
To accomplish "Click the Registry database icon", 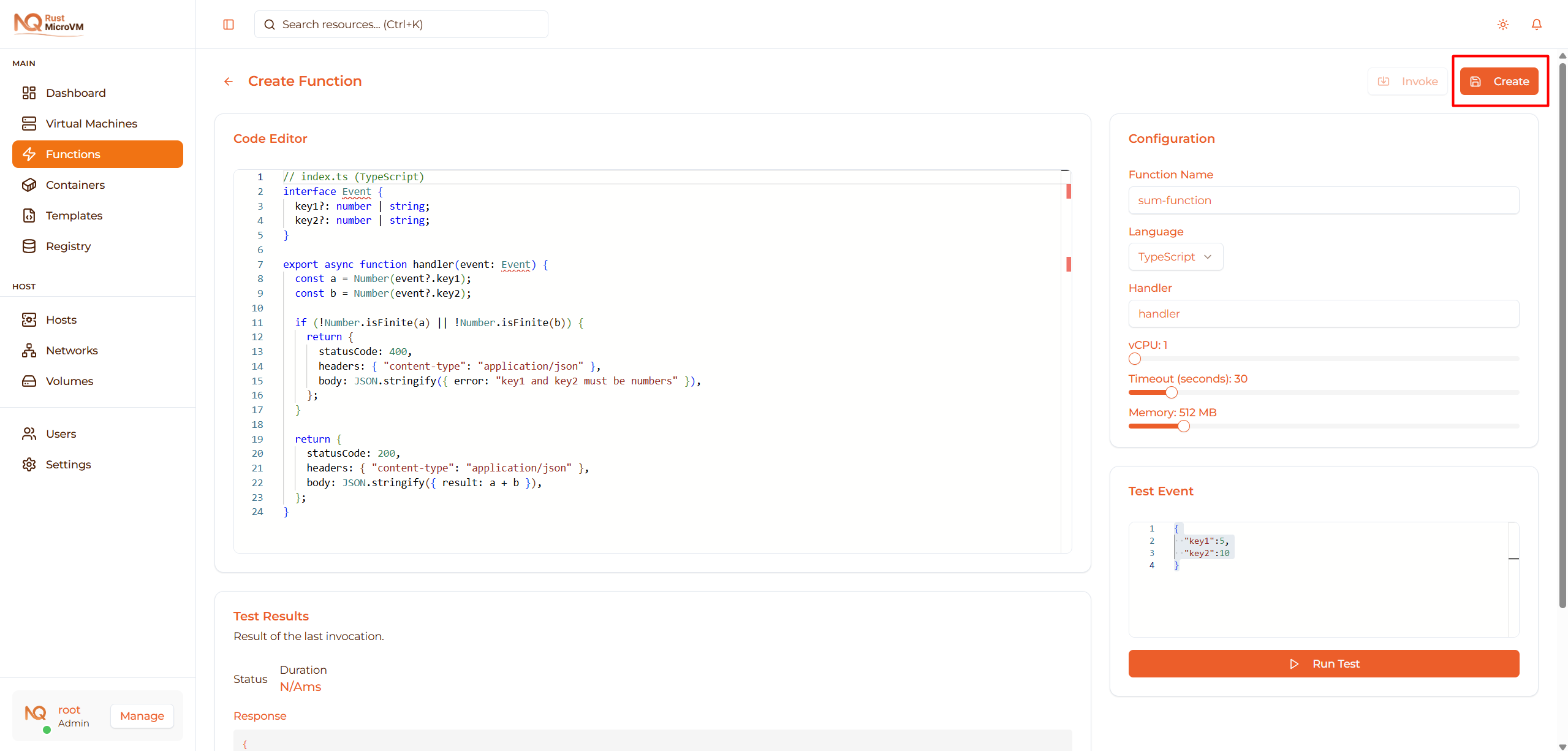I will (29, 246).
